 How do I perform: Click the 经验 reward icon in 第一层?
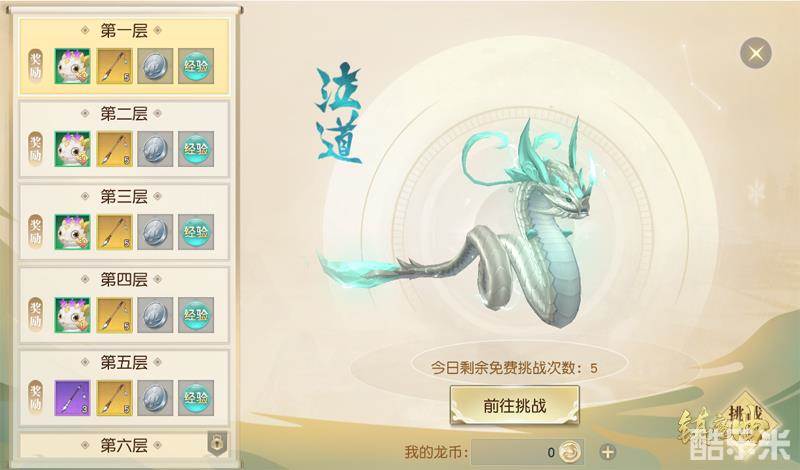click(x=196, y=66)
